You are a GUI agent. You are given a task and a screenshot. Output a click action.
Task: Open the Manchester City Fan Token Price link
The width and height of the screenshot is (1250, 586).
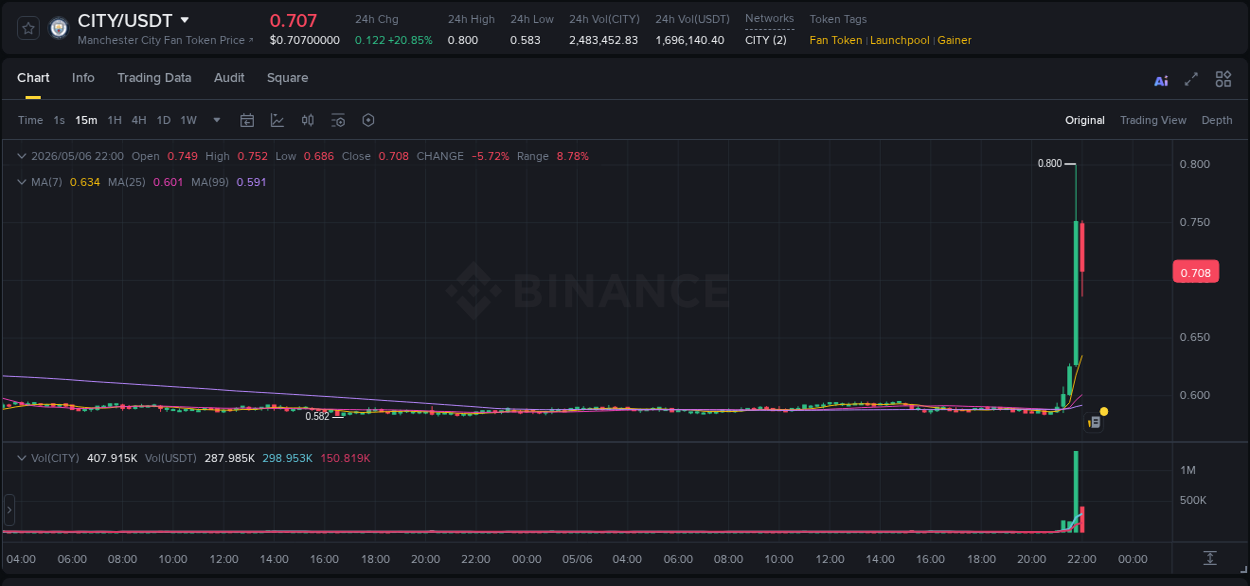point(165,40)
